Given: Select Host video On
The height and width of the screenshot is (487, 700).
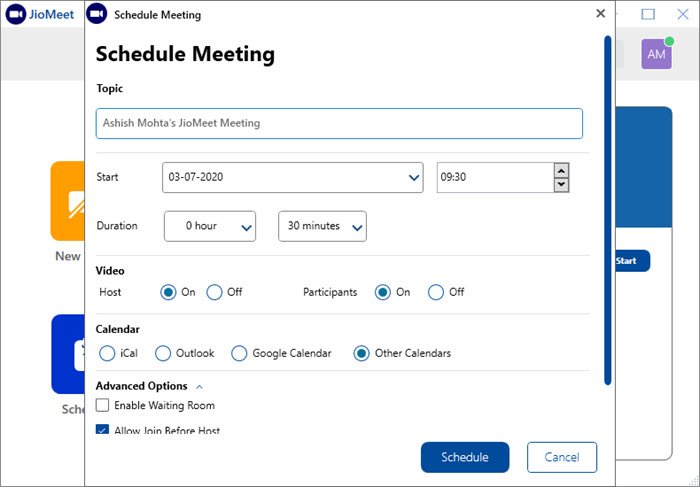Looking at the screenshot, I should (168, 292).
